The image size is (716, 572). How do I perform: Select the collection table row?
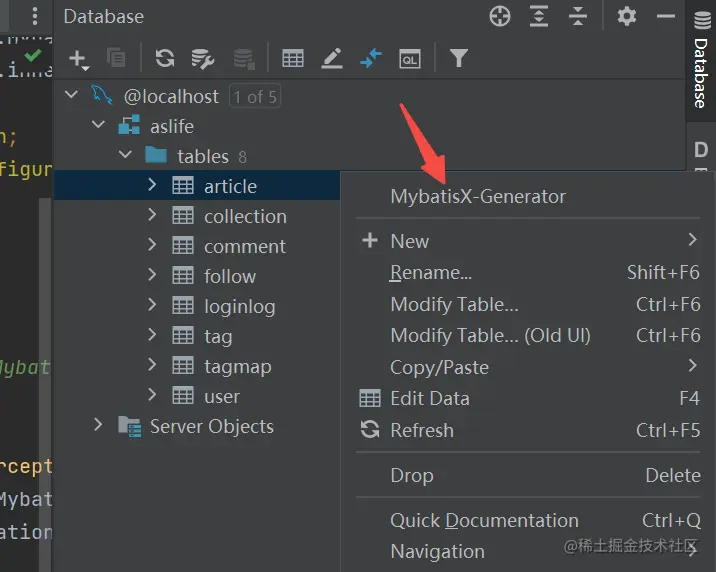[197, 216]
